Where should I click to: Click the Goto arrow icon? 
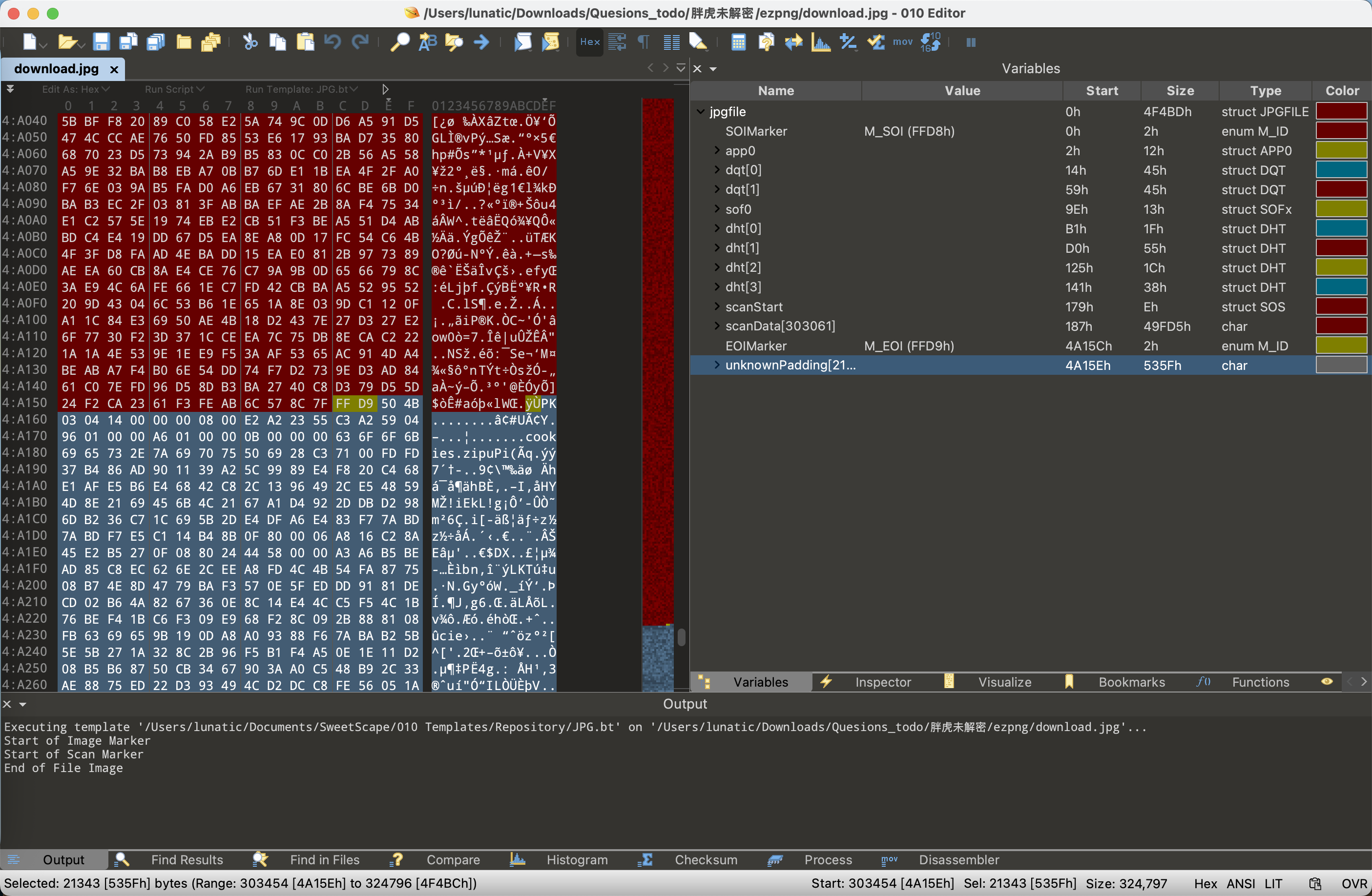(x=481, y=42)
